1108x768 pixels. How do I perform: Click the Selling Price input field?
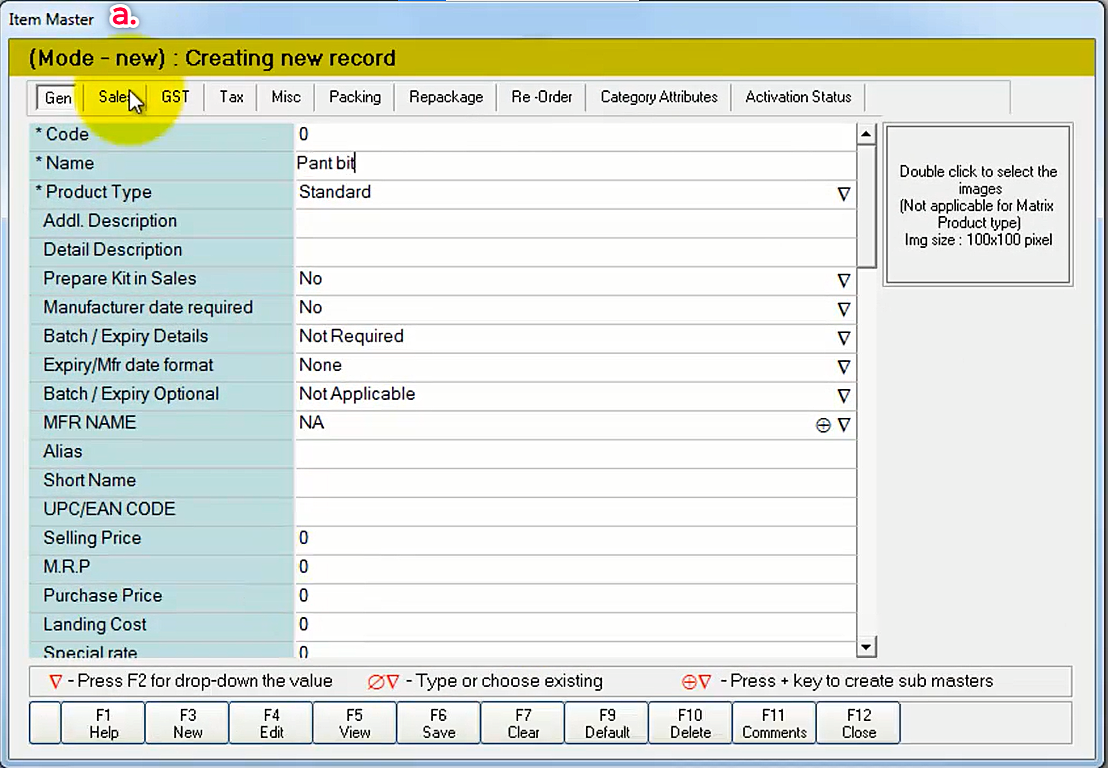[x=575, y=539]
